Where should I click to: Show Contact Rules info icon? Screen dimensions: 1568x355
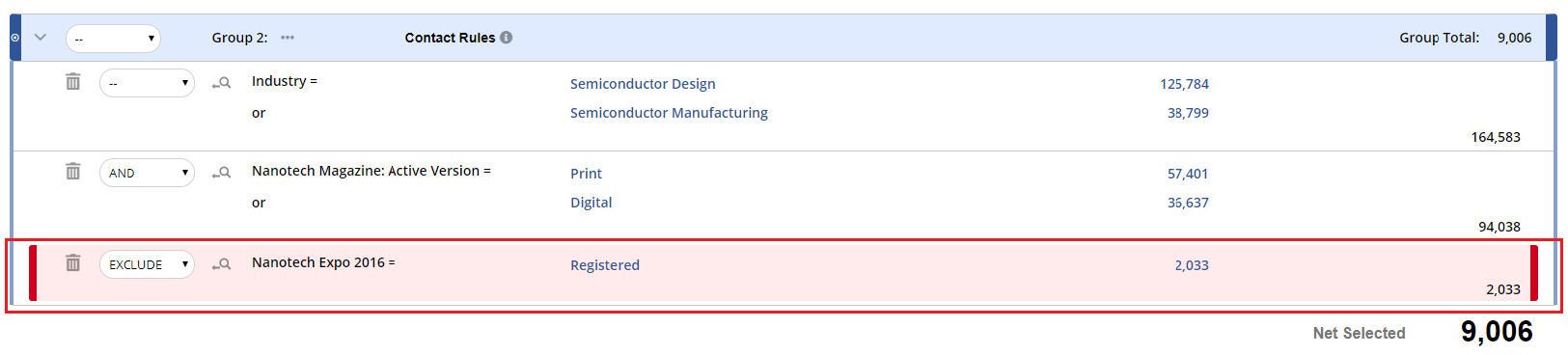(x=507, y=38)
